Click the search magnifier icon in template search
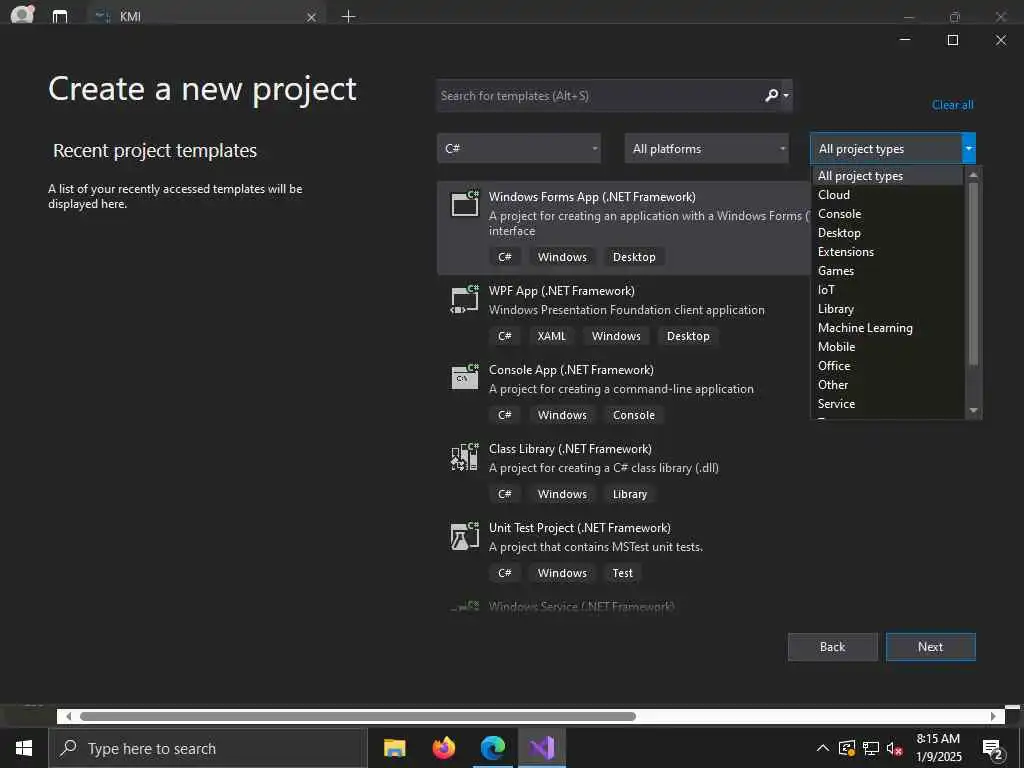1024x768 pixels. 771,96
